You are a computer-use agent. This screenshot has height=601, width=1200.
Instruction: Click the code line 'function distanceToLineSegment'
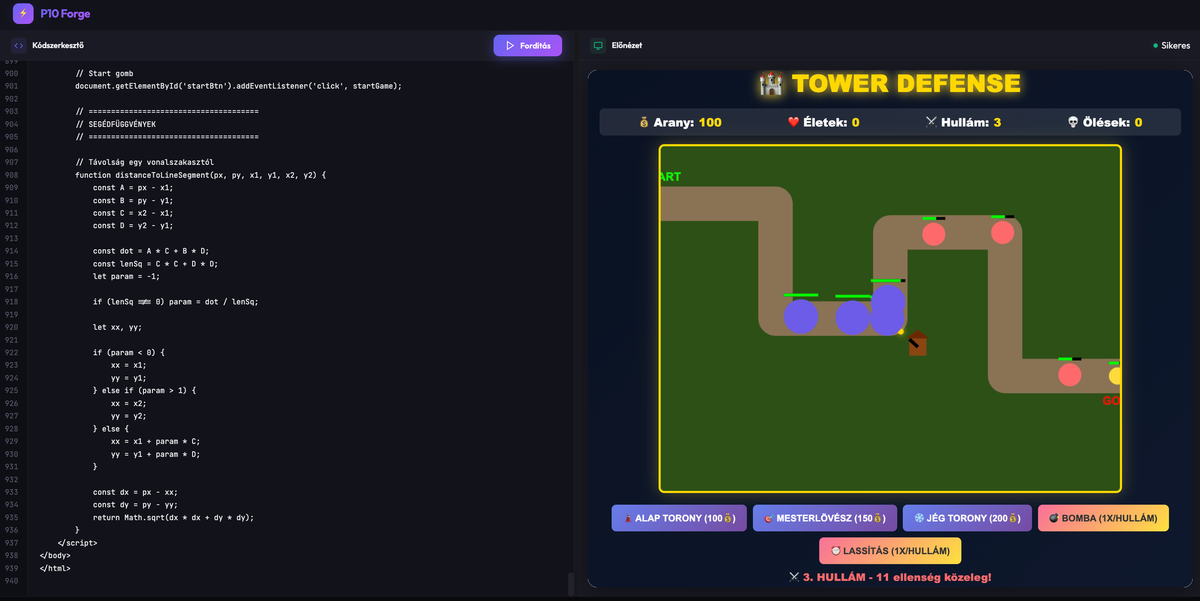(201, 175)
